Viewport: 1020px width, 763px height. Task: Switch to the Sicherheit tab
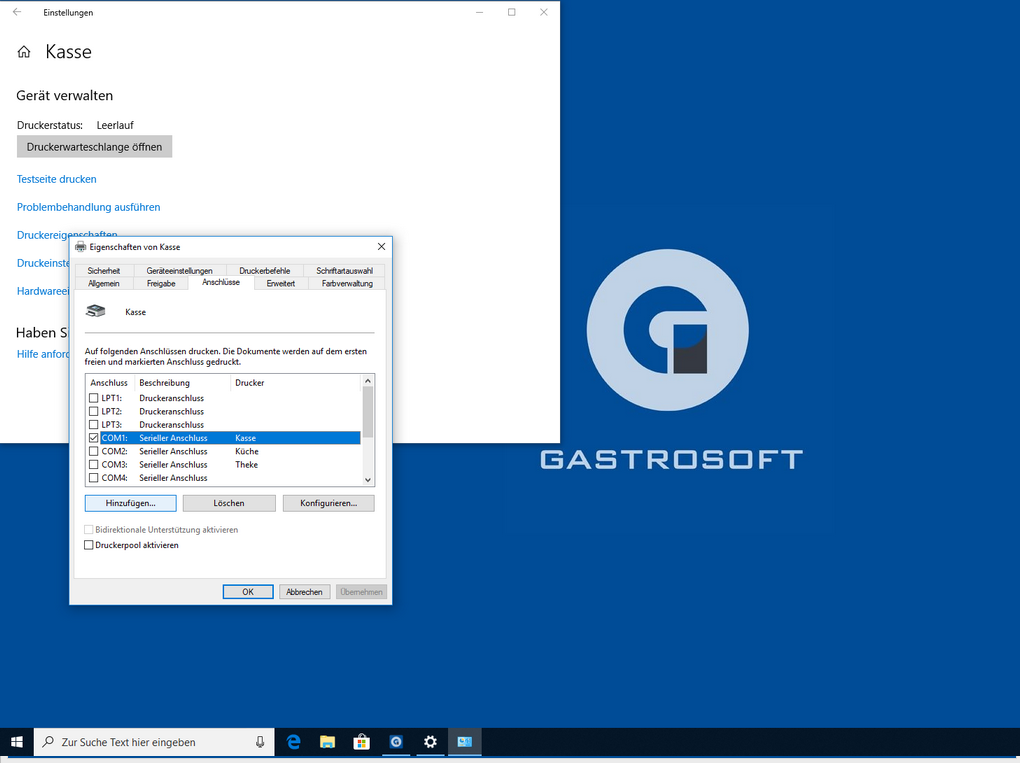pyautogui.click(x=104, y=271)
